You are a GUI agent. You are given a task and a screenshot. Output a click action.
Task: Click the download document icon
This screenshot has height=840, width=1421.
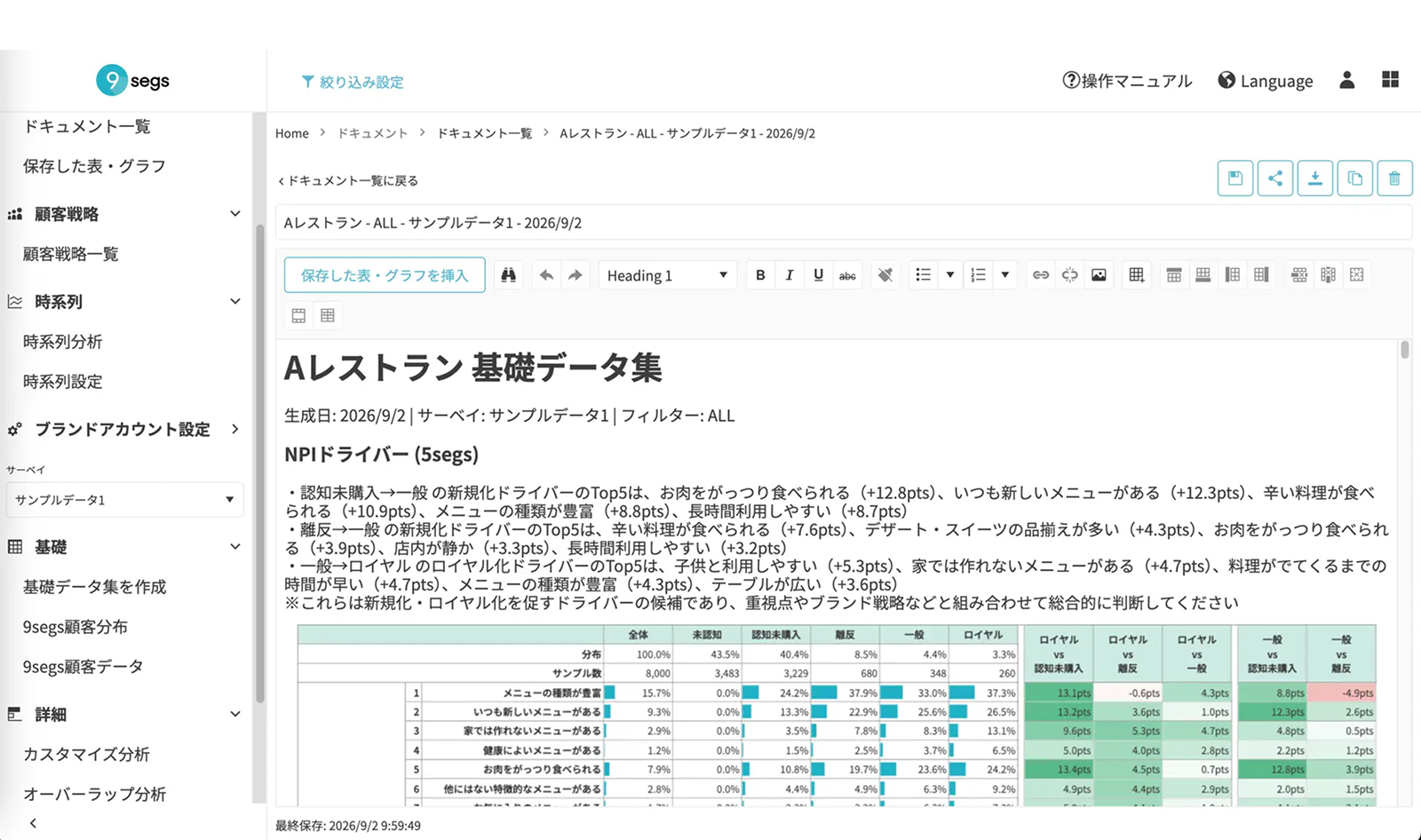point(1314,178)
